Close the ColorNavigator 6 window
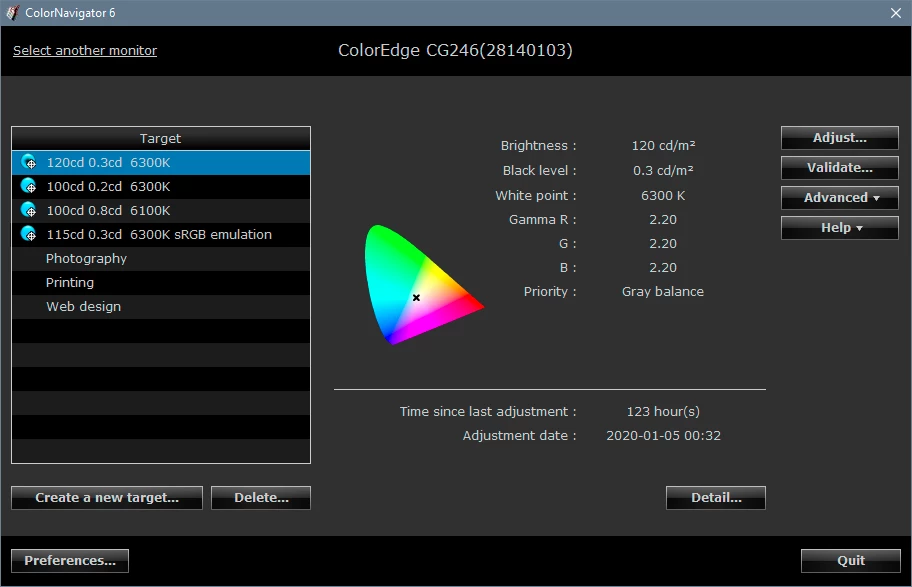Image resolution: width=912 pixels, height=587 pixels. 896,13
